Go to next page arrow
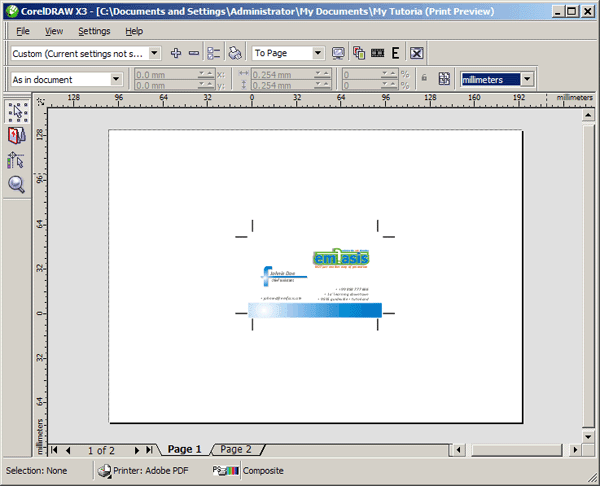Screen dimensions: 600x486 137,450
